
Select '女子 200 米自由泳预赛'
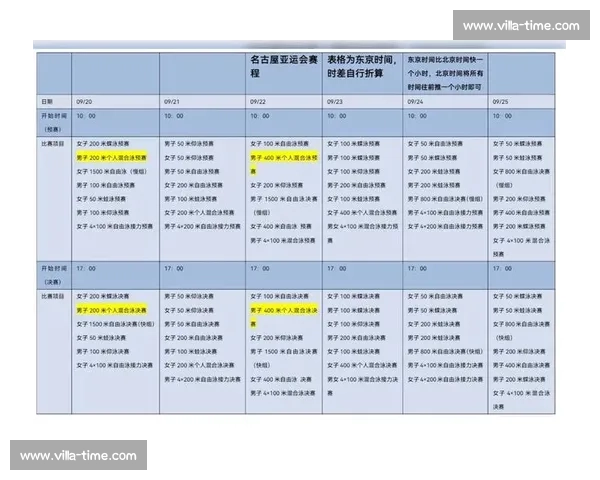(x=193, y=185)
